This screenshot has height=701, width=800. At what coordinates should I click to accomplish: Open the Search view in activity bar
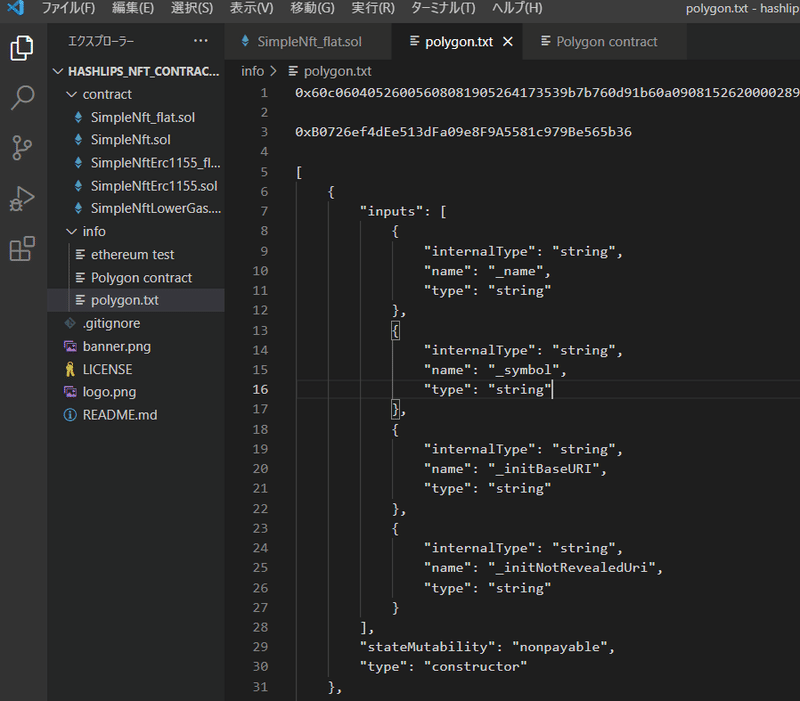(22, 97)
